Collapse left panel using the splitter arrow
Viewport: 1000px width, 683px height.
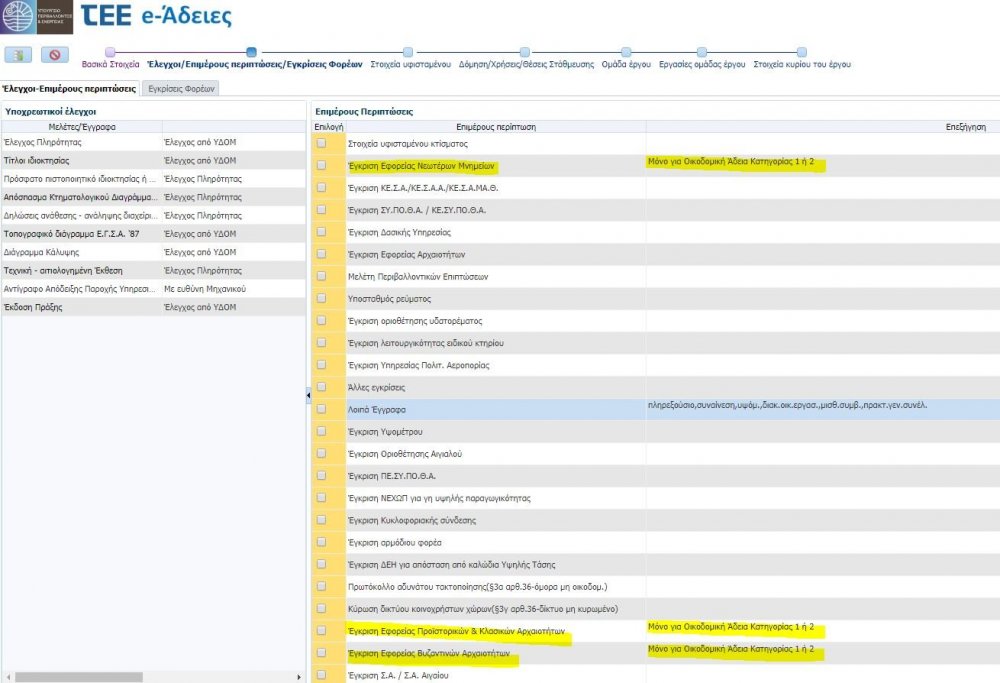point(308,396)
